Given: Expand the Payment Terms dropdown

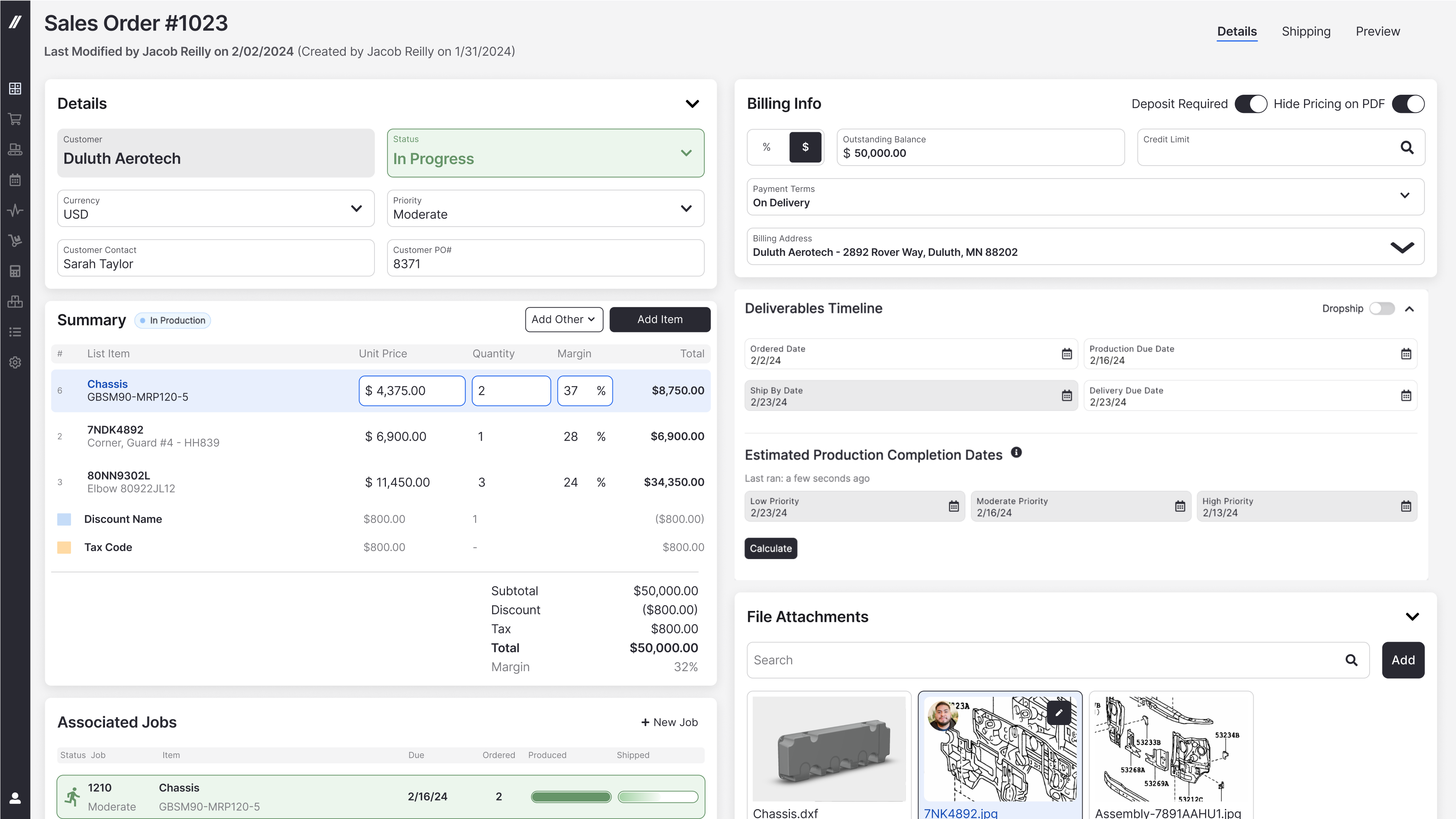Looking at the screenshot, I should [1405, 196].
